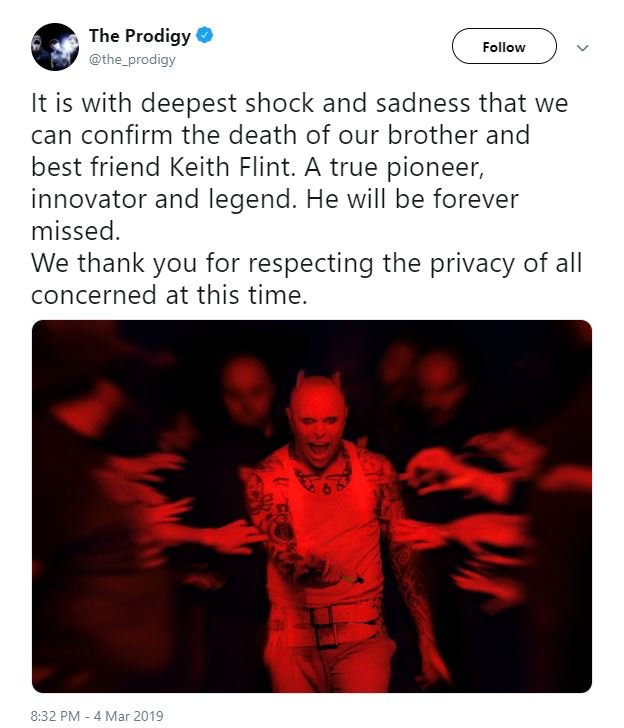Open the attached red-tinted photo
This screenshot has width=624, height=728.
pos(312,506)
